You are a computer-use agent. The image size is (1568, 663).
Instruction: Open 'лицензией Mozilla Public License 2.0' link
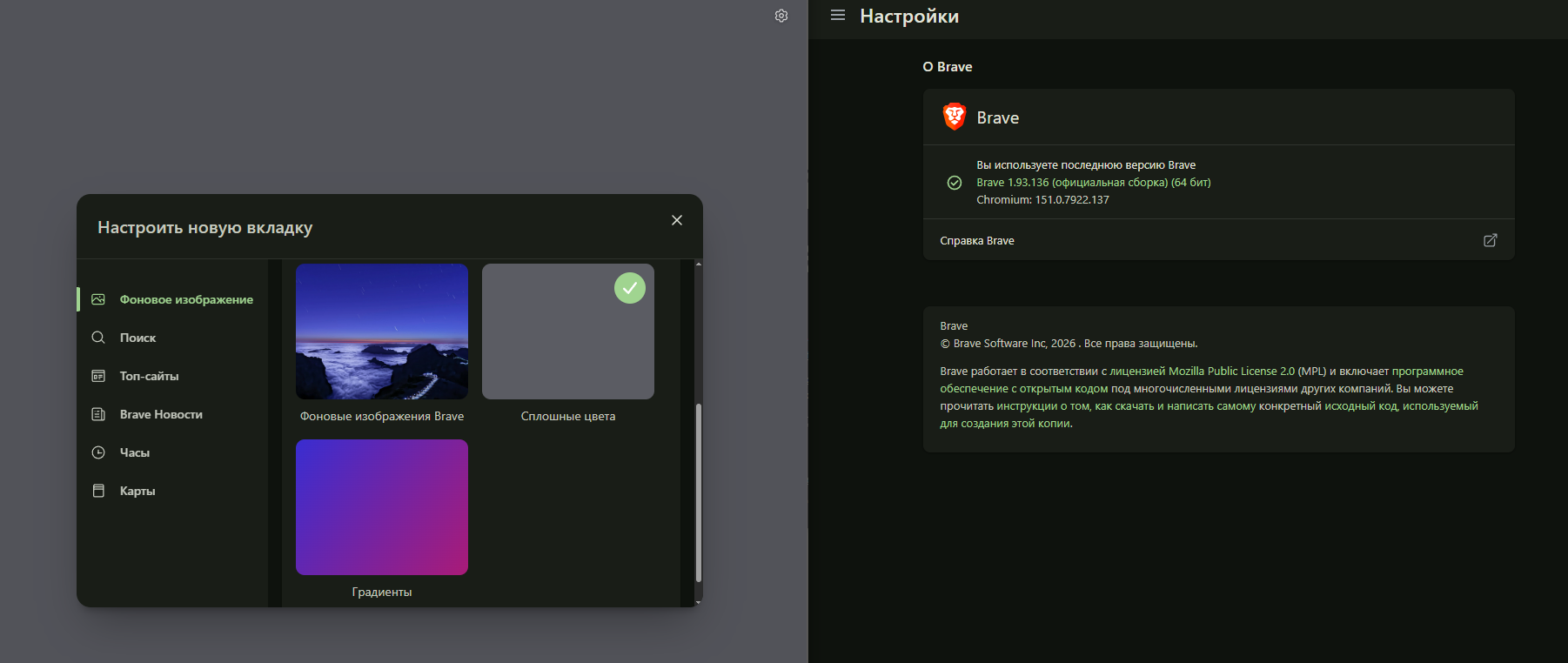[1202, 372]
